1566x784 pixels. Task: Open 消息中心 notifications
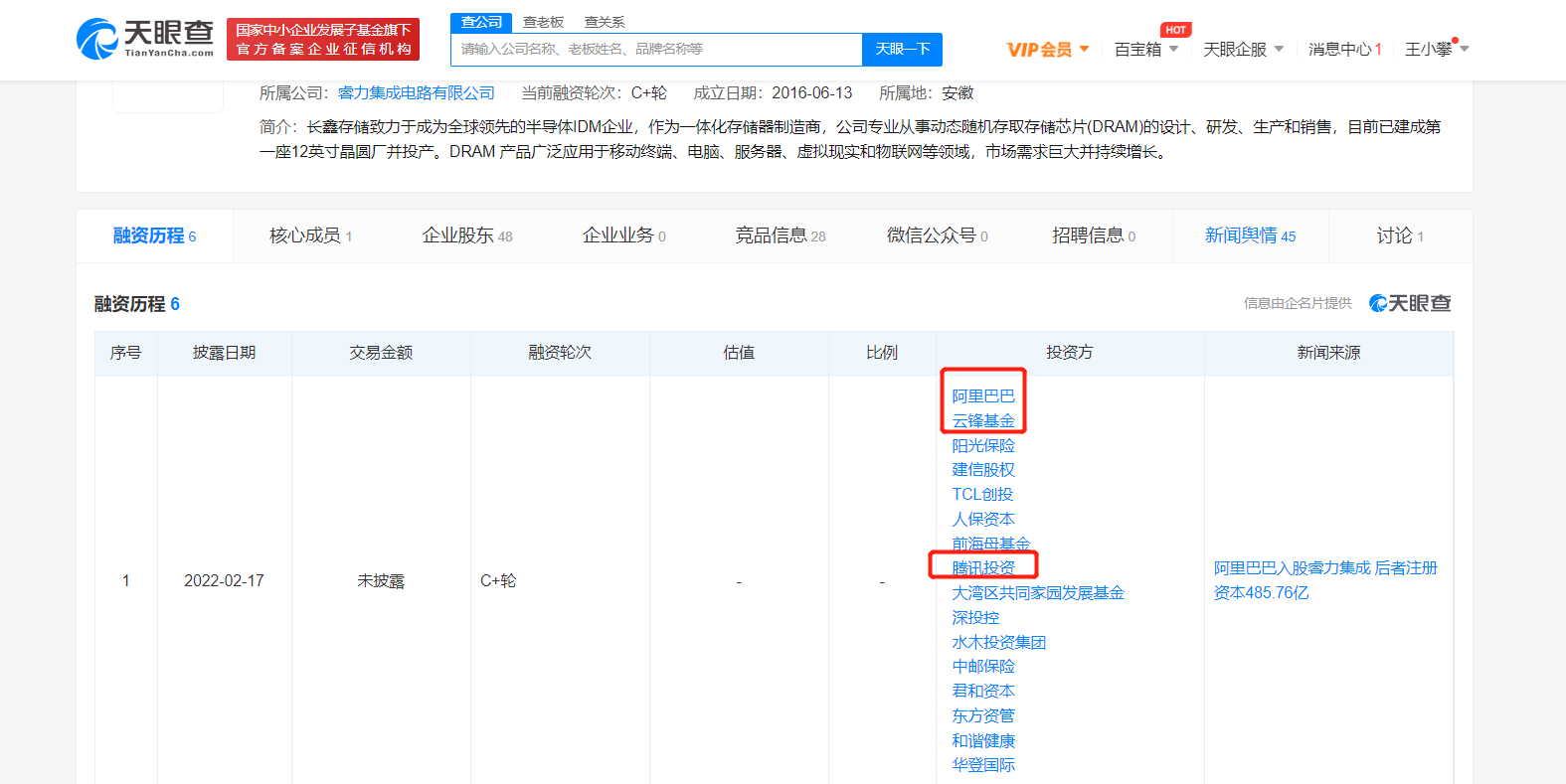(1345, 49)
